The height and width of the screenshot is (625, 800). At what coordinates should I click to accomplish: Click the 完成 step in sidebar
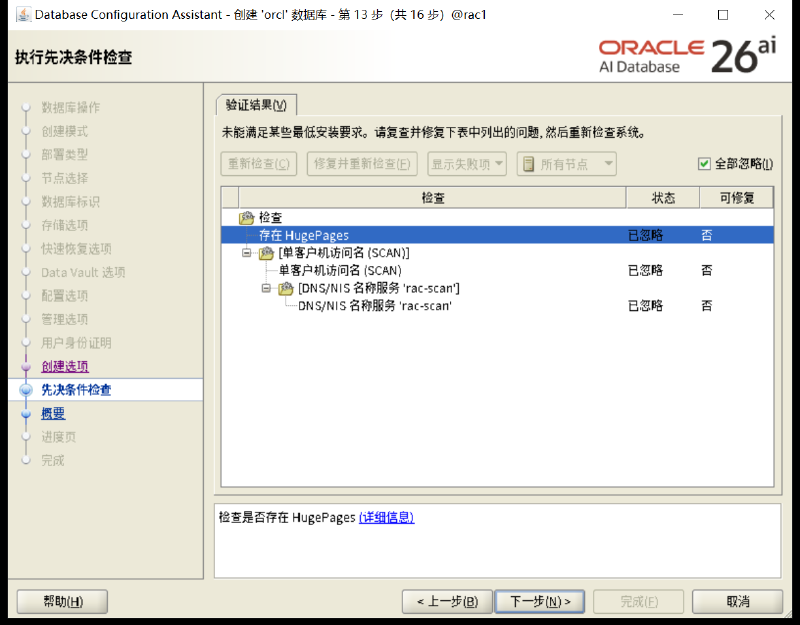coord(53,461)
